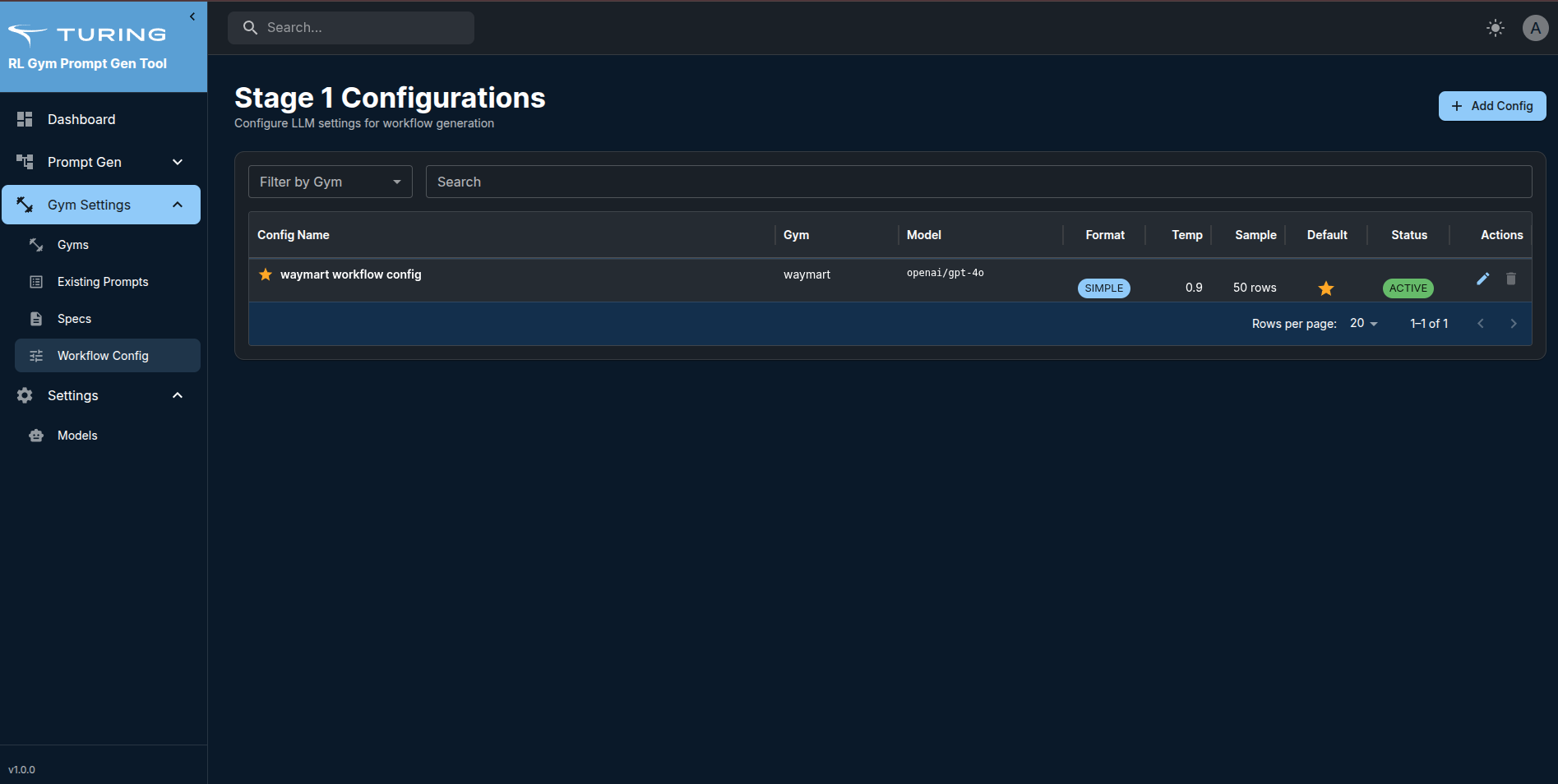The height and width of the screenshot is (784, 1558).
Task: Open the waymart workflow config link
Action: coord(350,274)
